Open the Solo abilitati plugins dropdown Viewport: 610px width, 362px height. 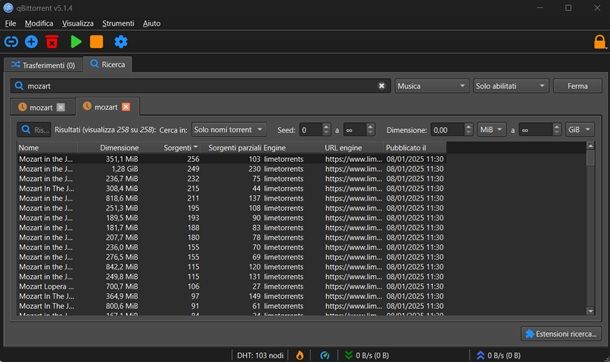point(511,86)
